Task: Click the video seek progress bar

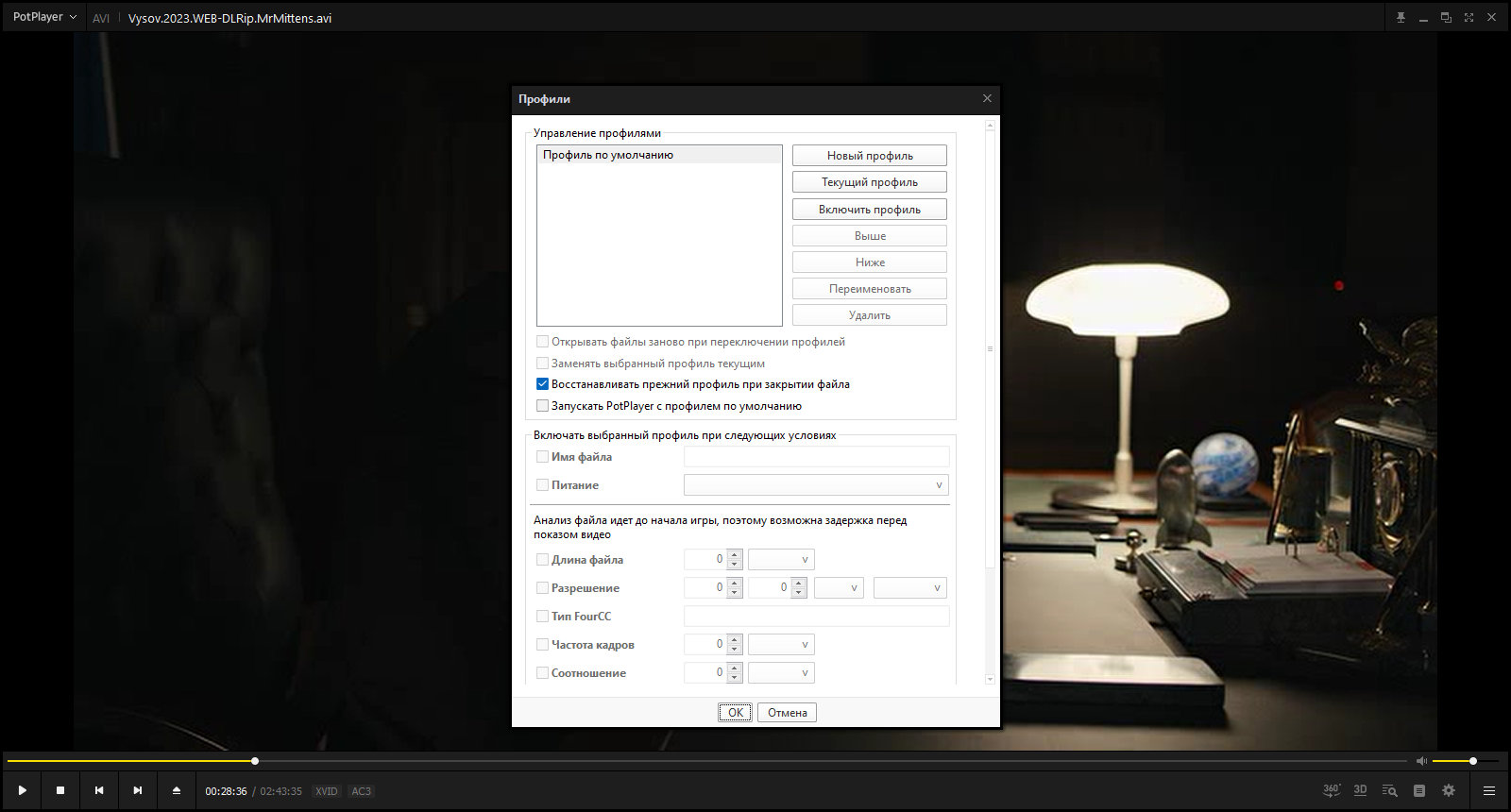Action: pos(706,761)
